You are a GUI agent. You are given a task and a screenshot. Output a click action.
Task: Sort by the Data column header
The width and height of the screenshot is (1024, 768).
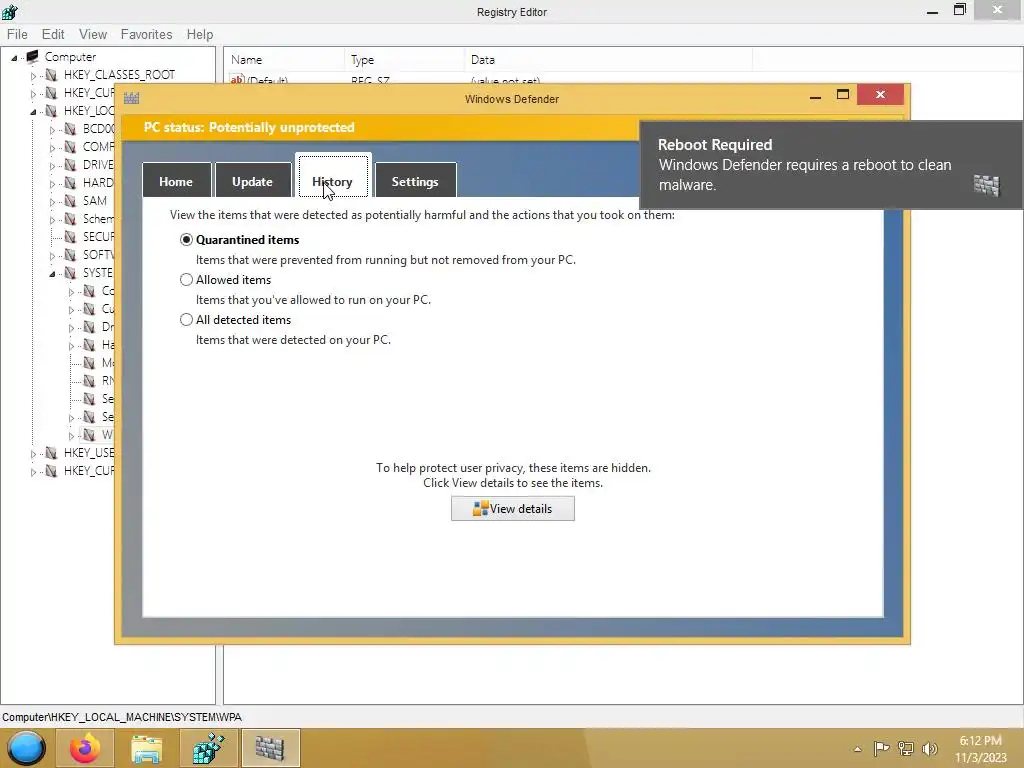pyautogui.click(x=609, y=59)
